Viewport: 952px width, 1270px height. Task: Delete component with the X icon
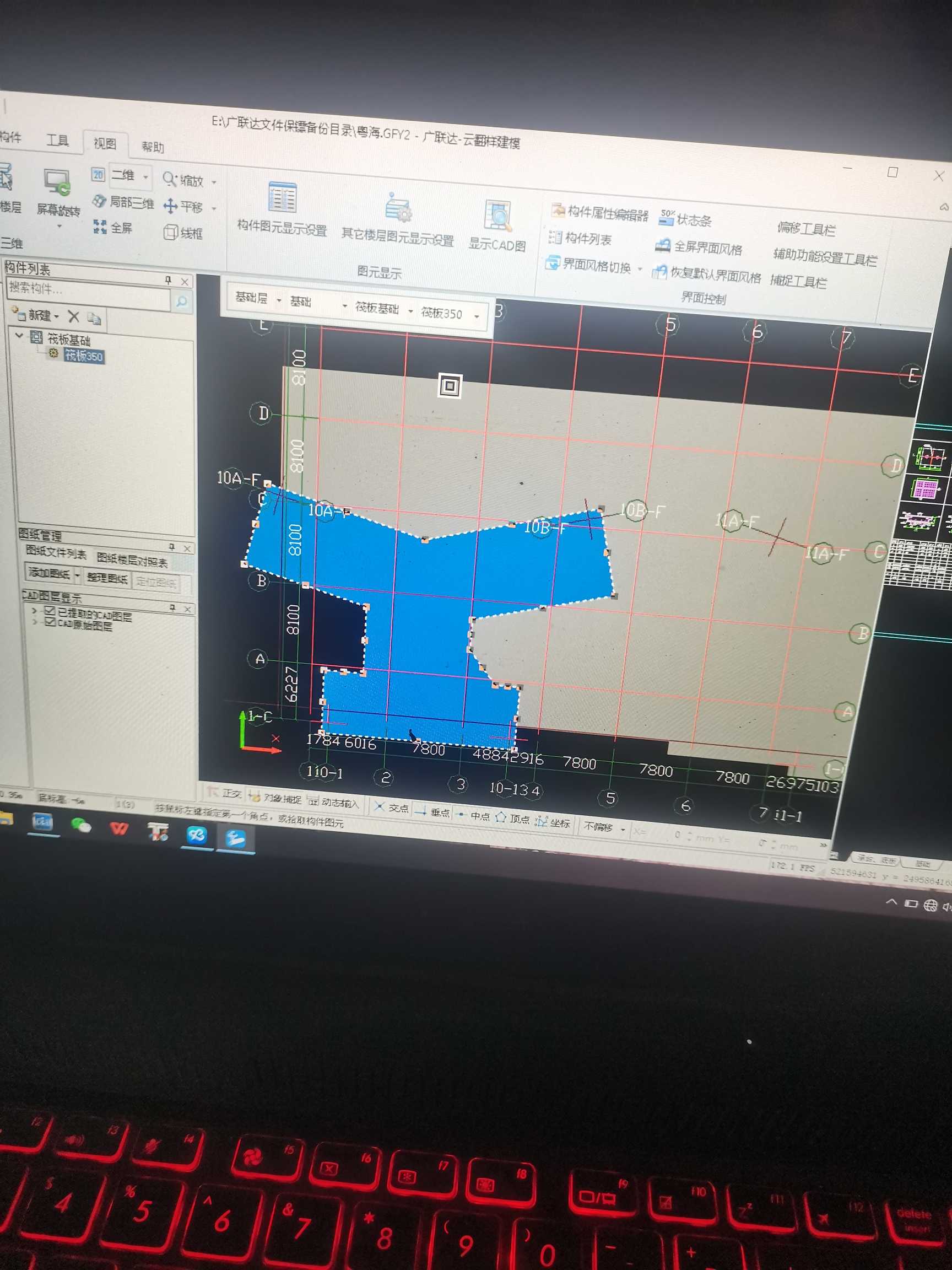(73, 316)
